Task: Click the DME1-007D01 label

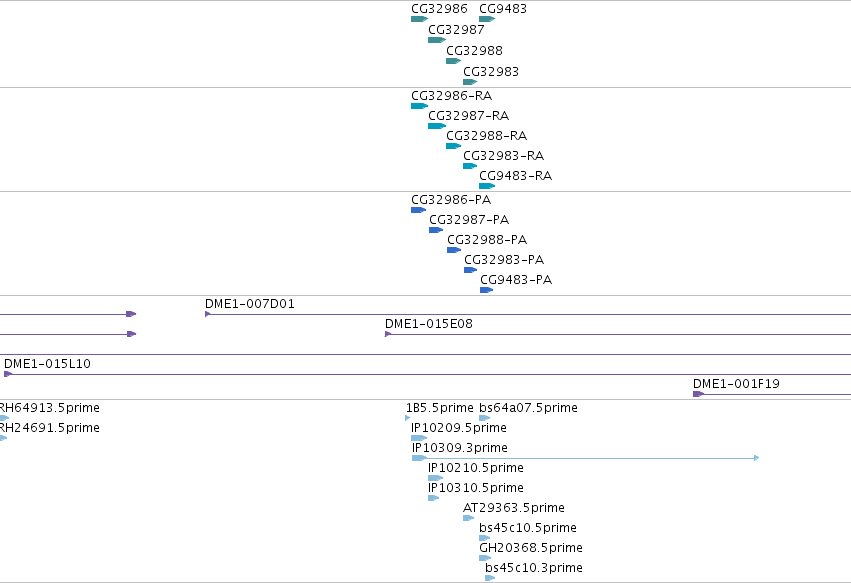Action: pos(250,304)
